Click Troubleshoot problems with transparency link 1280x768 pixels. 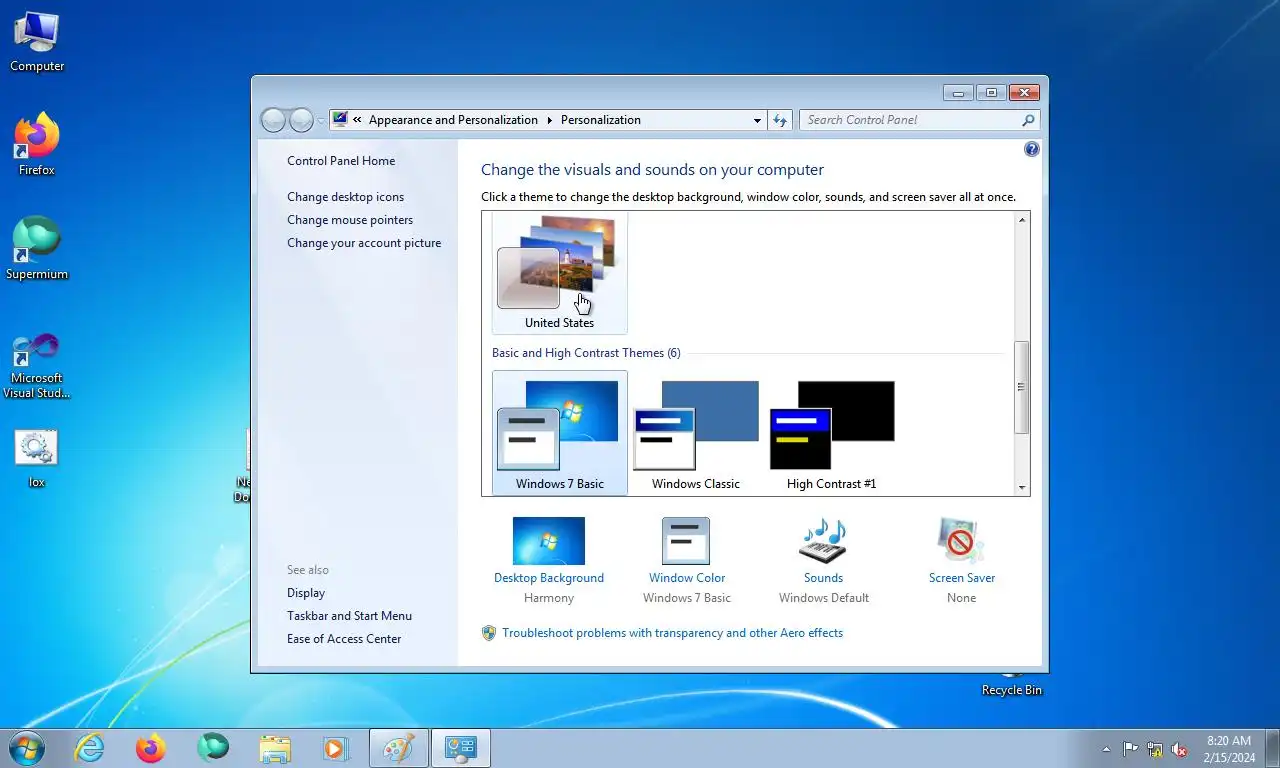pos(672,633)
